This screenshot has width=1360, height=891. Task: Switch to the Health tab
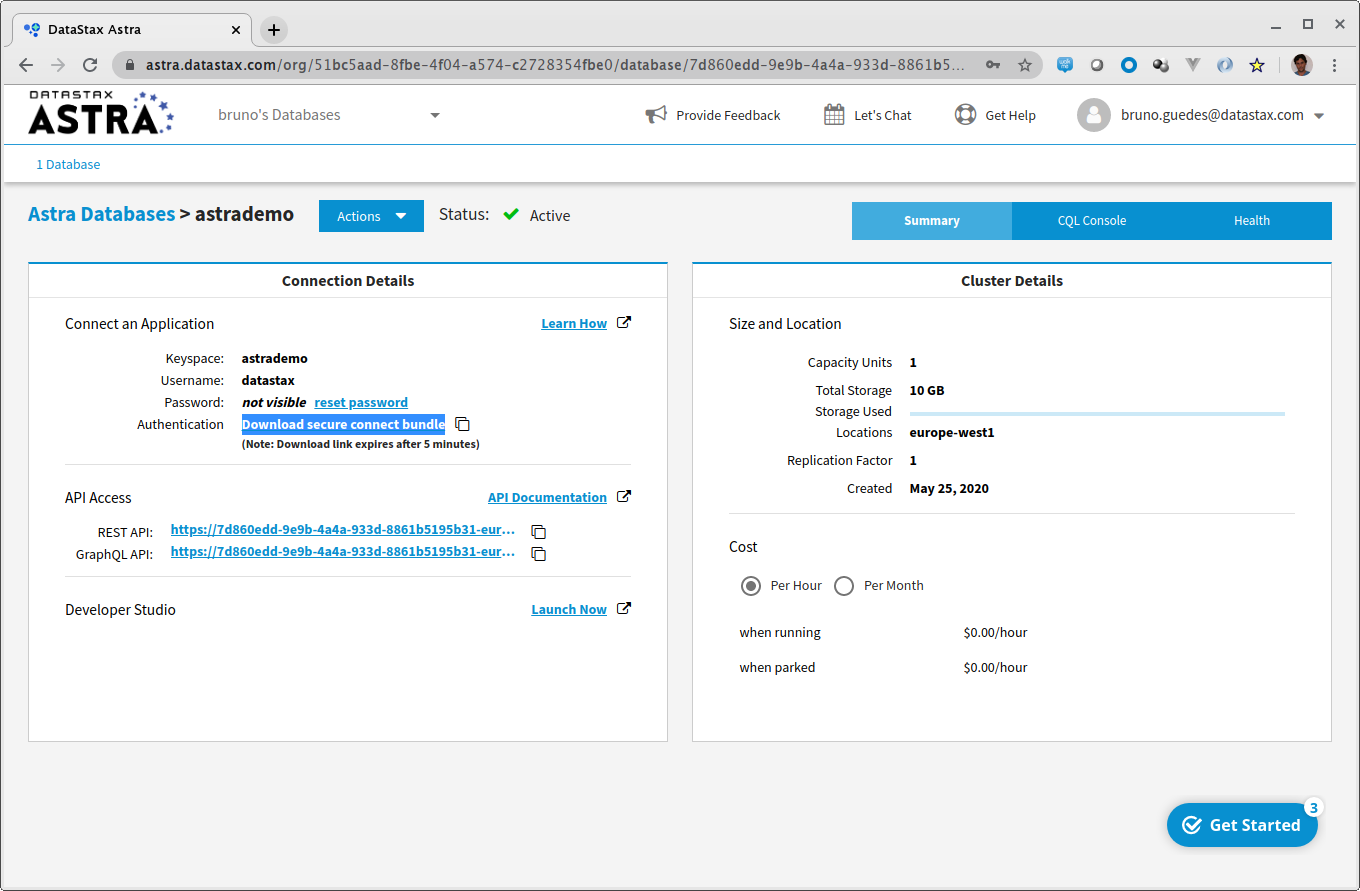(1252, 221)
